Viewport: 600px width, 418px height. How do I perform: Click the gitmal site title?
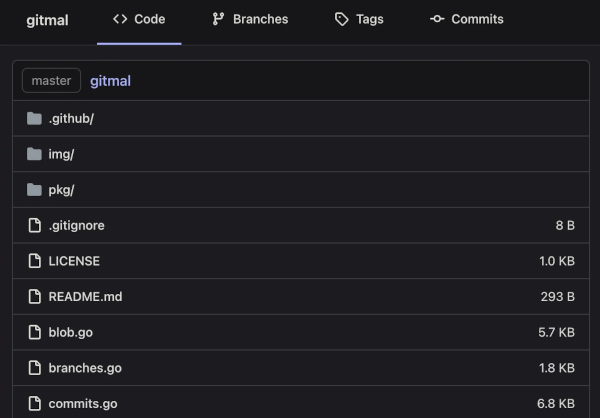[x=47, y=20]
